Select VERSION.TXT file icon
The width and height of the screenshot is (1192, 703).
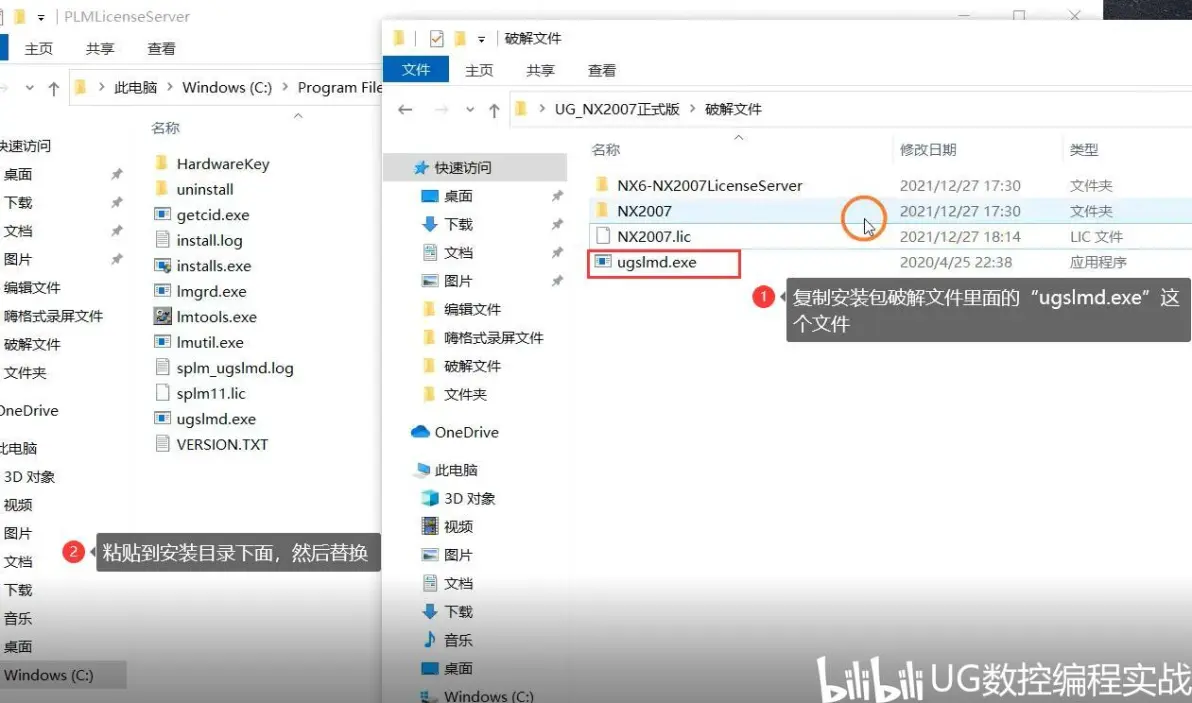click(x=162, y=444)
